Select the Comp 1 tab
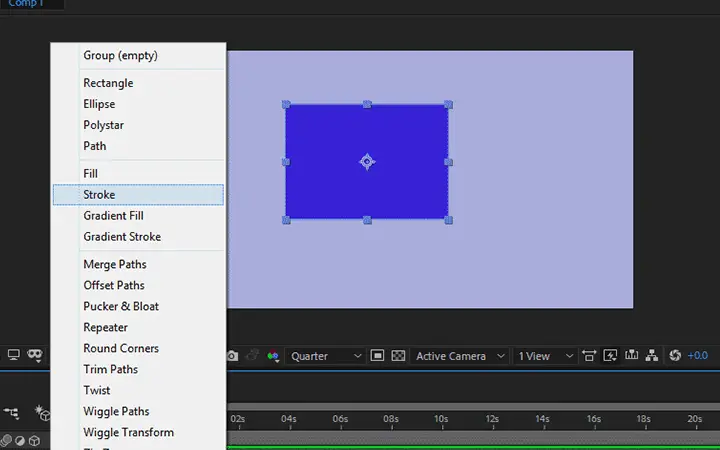Screen dimensions: 720x450 (26, 4)
